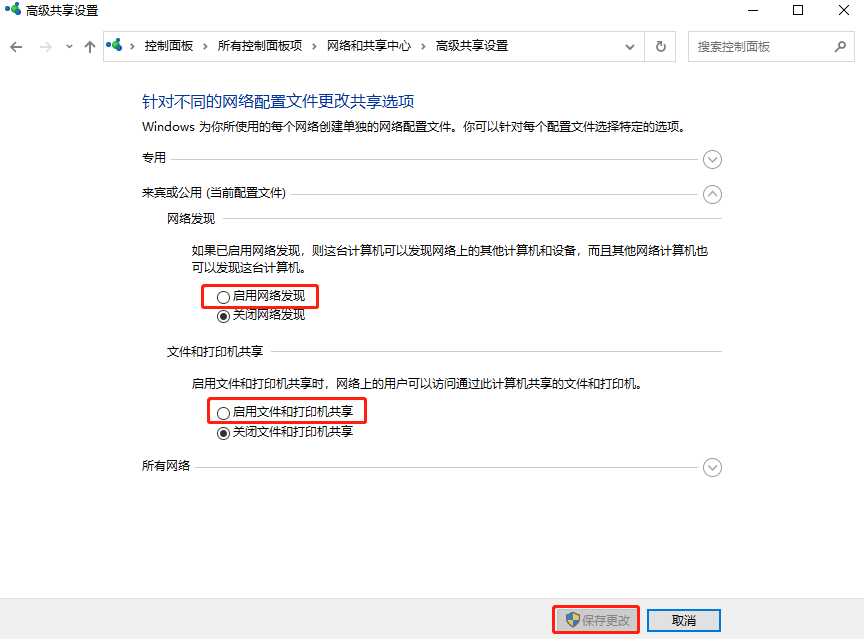
Task: Click the up-one-level arrow
Action: [89, 46]
